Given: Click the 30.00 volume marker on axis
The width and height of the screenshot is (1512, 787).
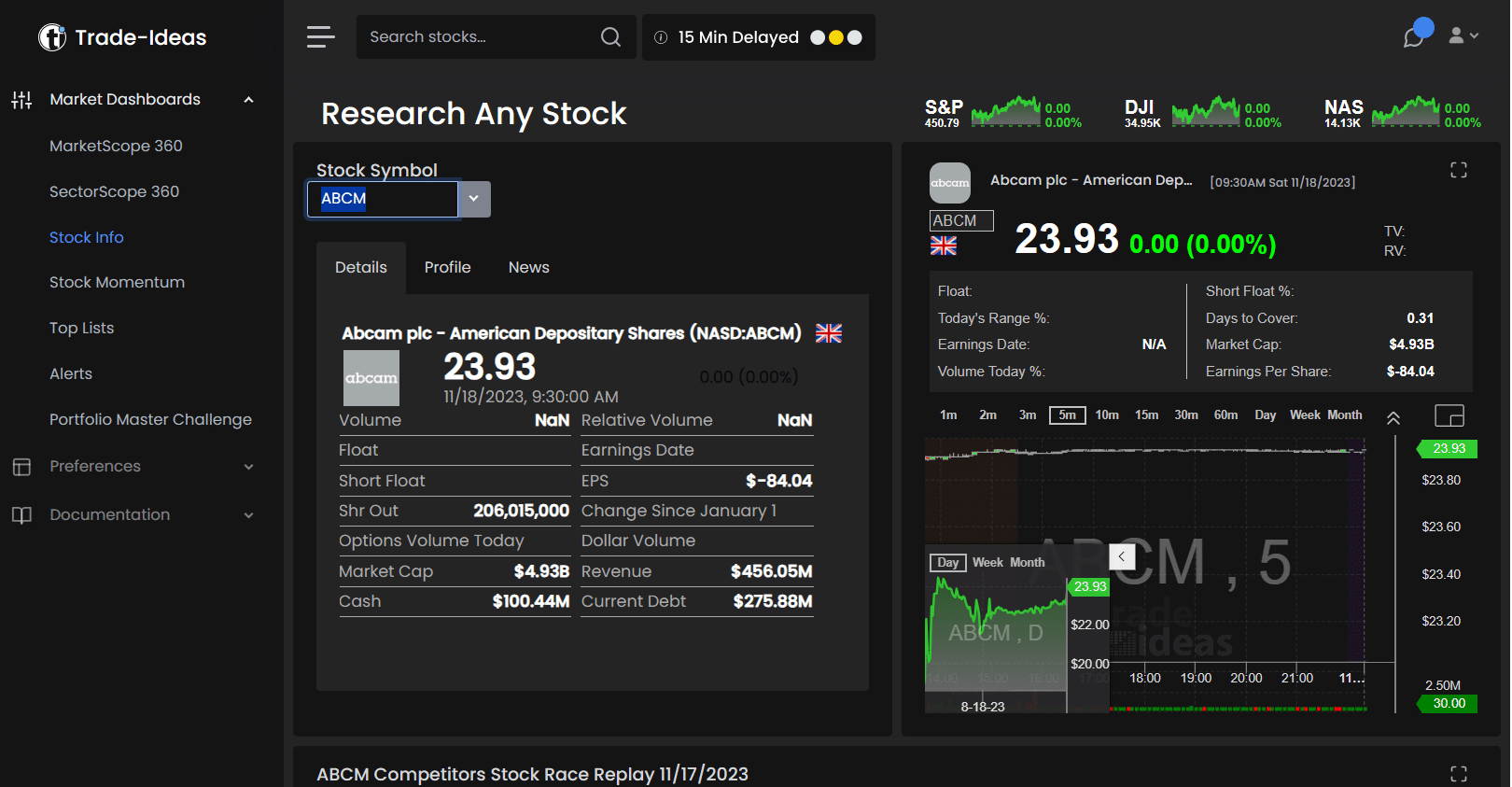Looking at the screenshot, I should (x=1448, y=704).
